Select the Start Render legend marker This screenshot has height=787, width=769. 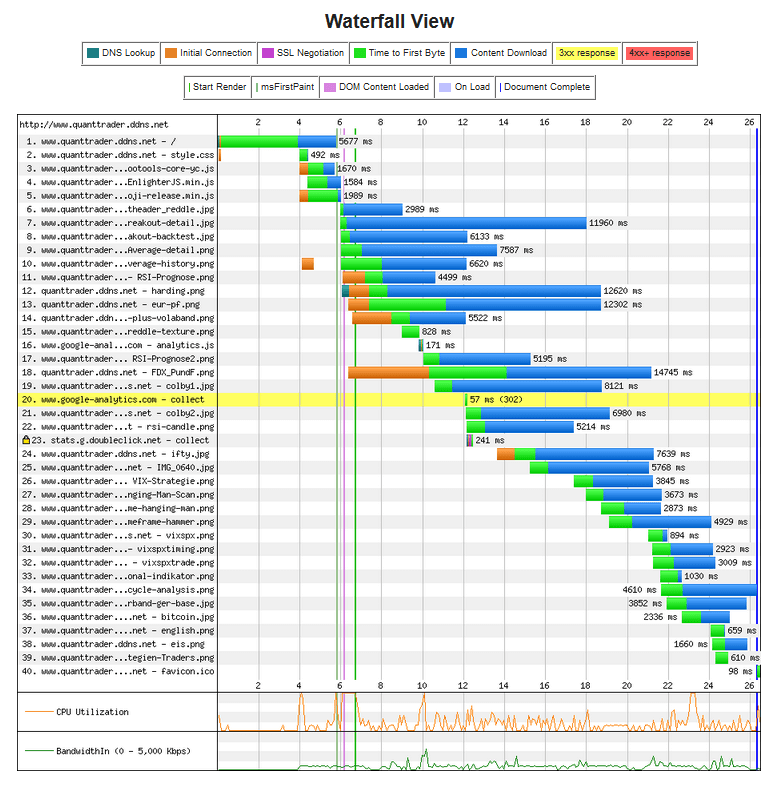(x=218, y=87)
